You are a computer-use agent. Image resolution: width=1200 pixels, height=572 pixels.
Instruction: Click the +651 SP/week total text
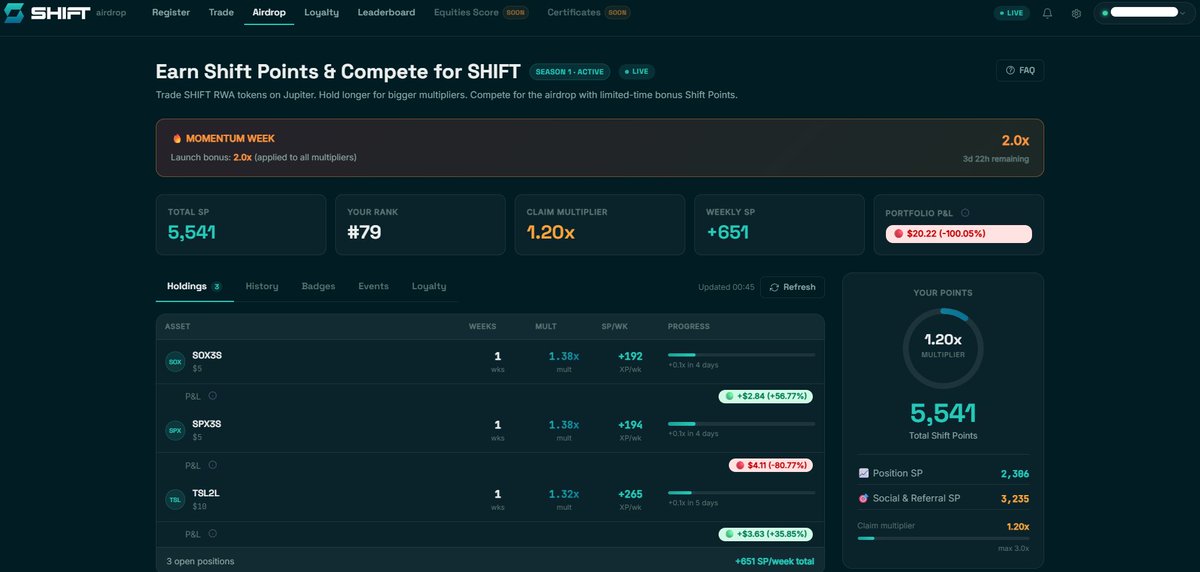point(774,561)
